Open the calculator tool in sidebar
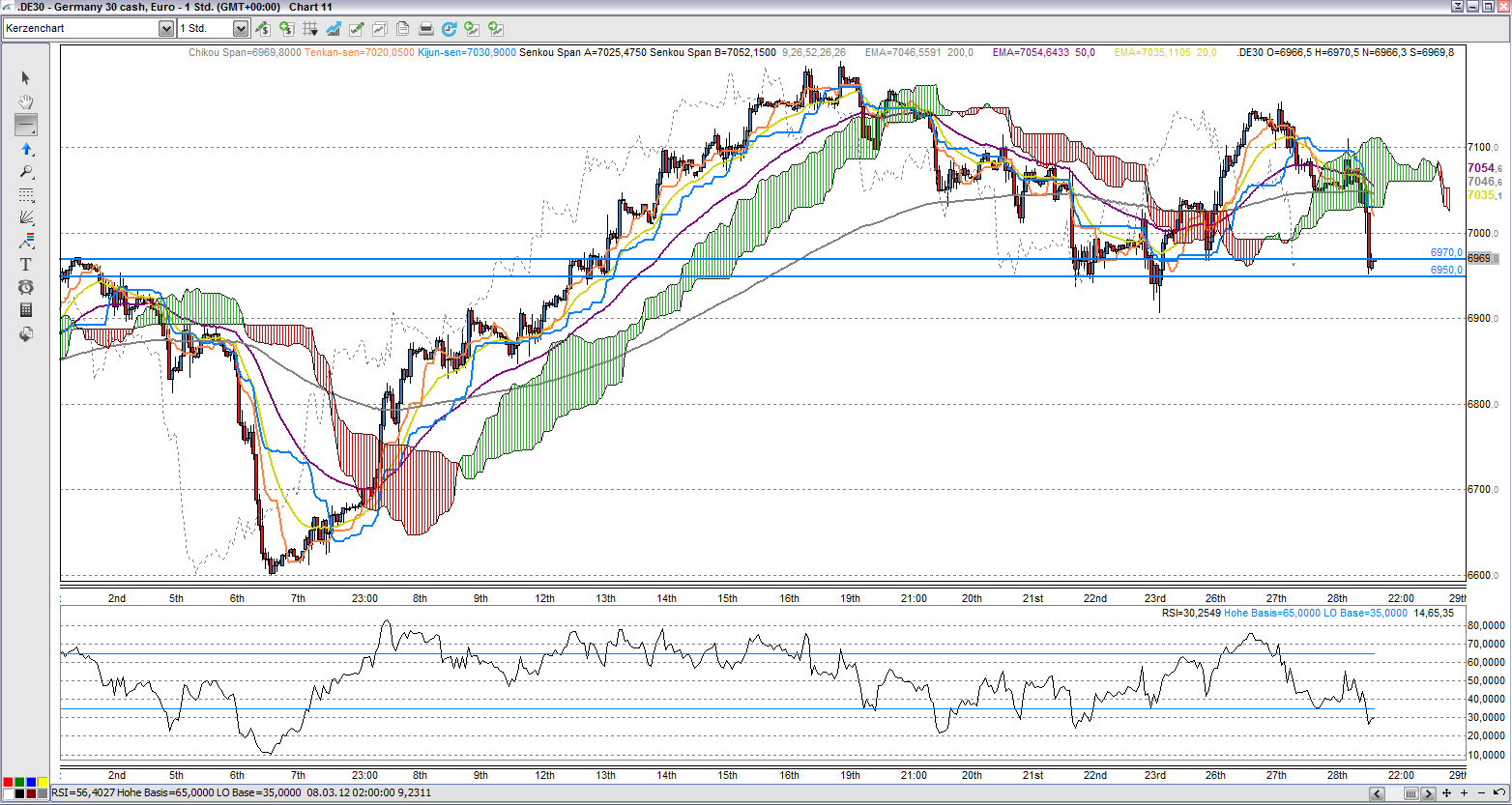 (26, 310)
